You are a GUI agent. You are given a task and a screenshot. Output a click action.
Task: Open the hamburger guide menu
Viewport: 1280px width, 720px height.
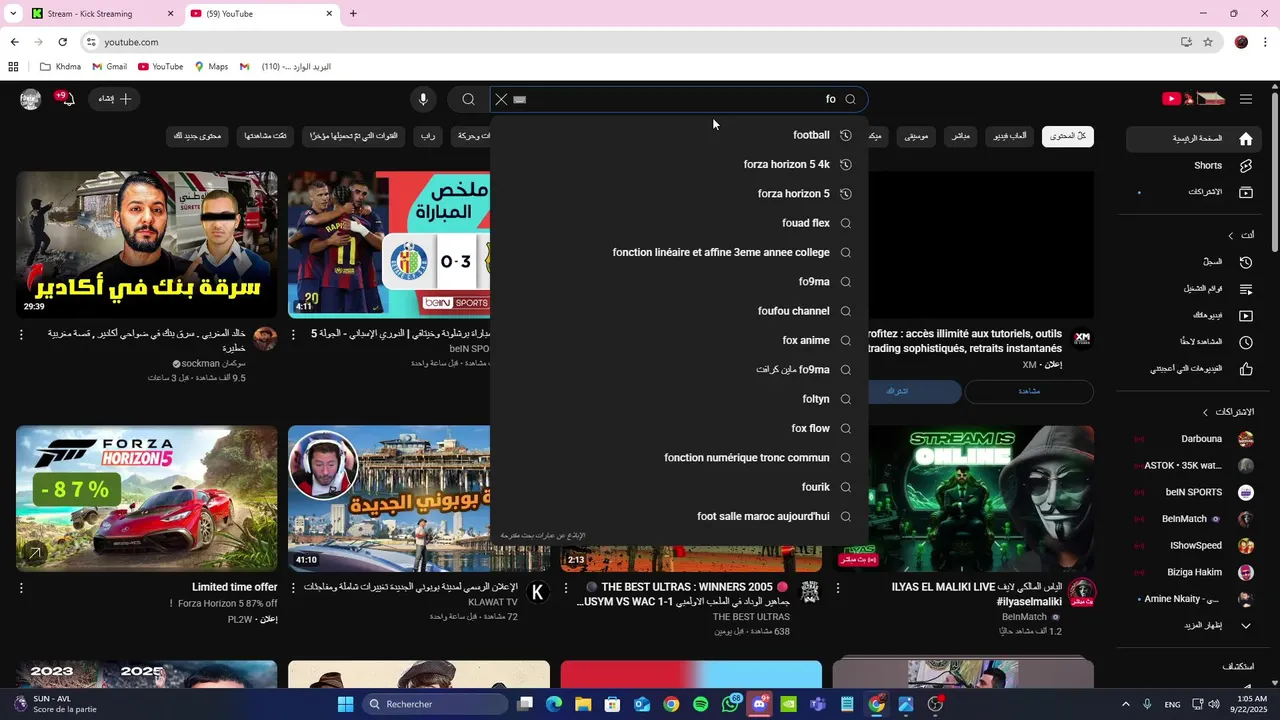coord(1246,99)
